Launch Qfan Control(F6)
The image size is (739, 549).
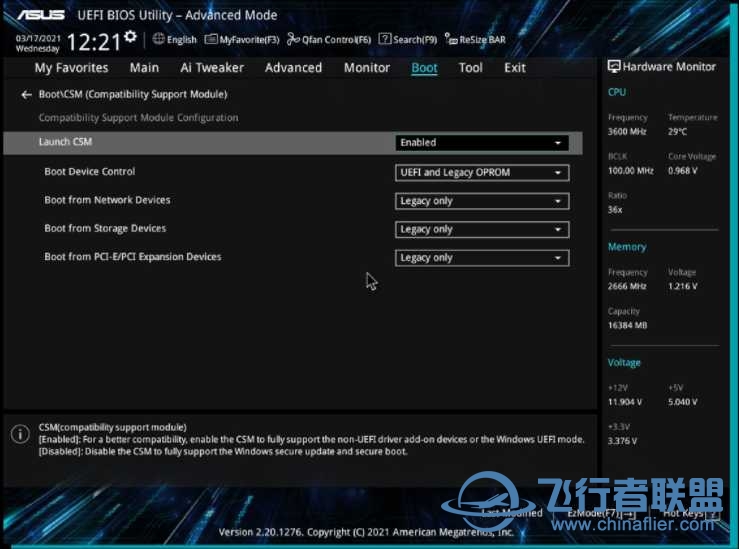(329, 40)
